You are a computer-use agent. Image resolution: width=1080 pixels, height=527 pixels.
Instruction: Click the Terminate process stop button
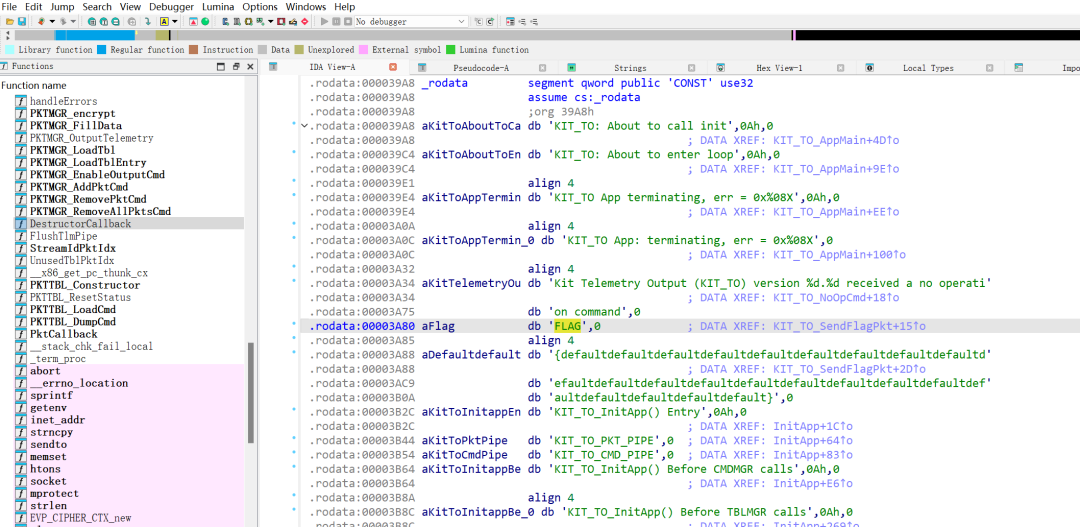[348, 21]
